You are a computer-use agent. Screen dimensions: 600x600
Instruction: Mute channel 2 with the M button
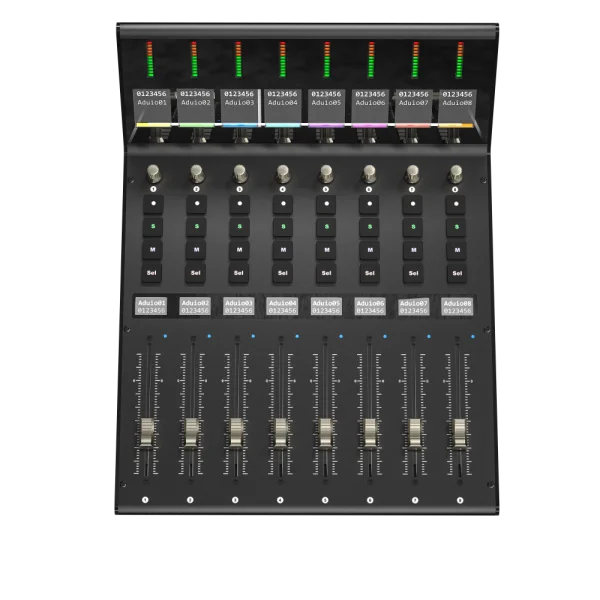[196, 250]
